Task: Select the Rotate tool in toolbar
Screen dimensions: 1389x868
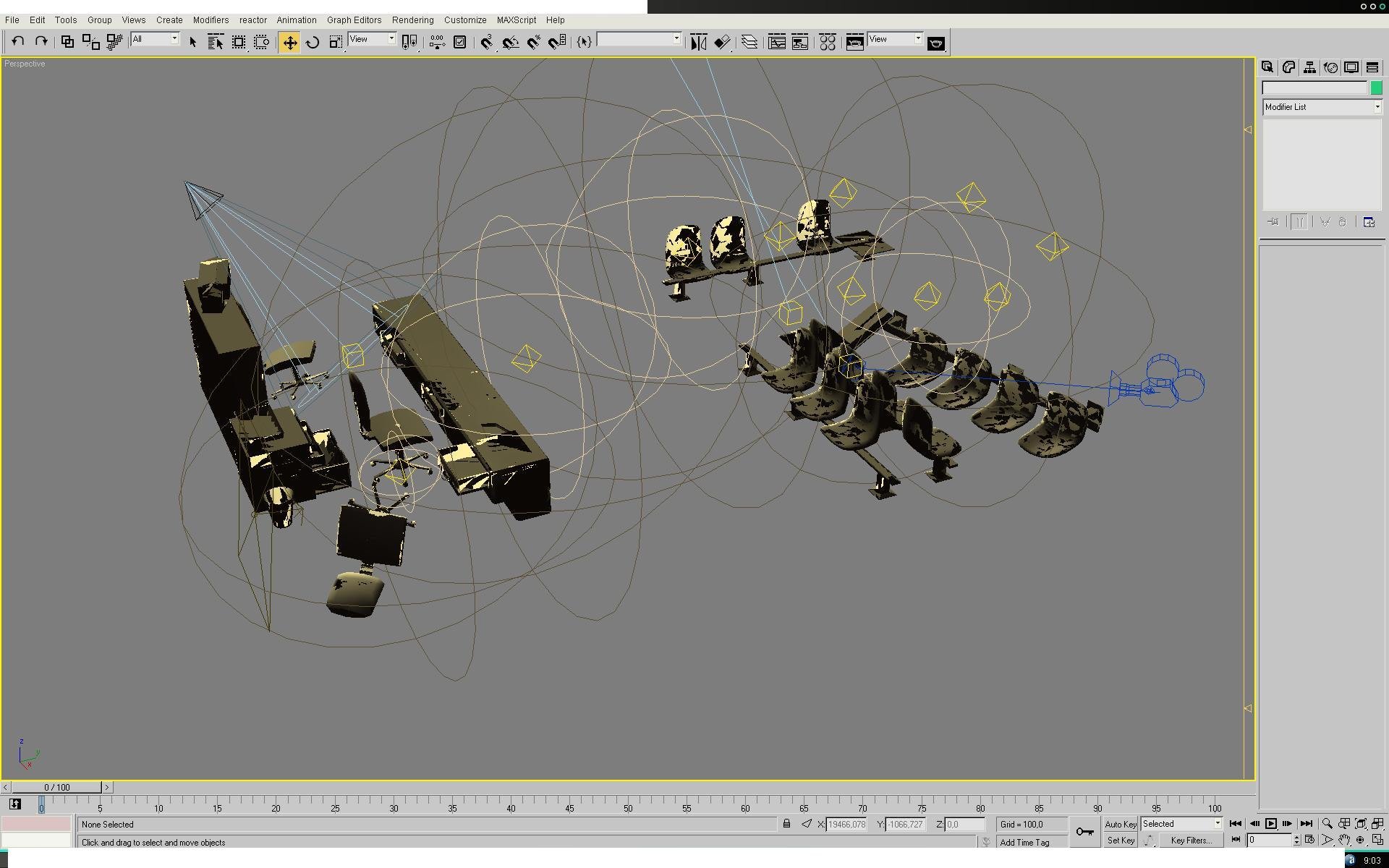Action: tap(313, 43)
